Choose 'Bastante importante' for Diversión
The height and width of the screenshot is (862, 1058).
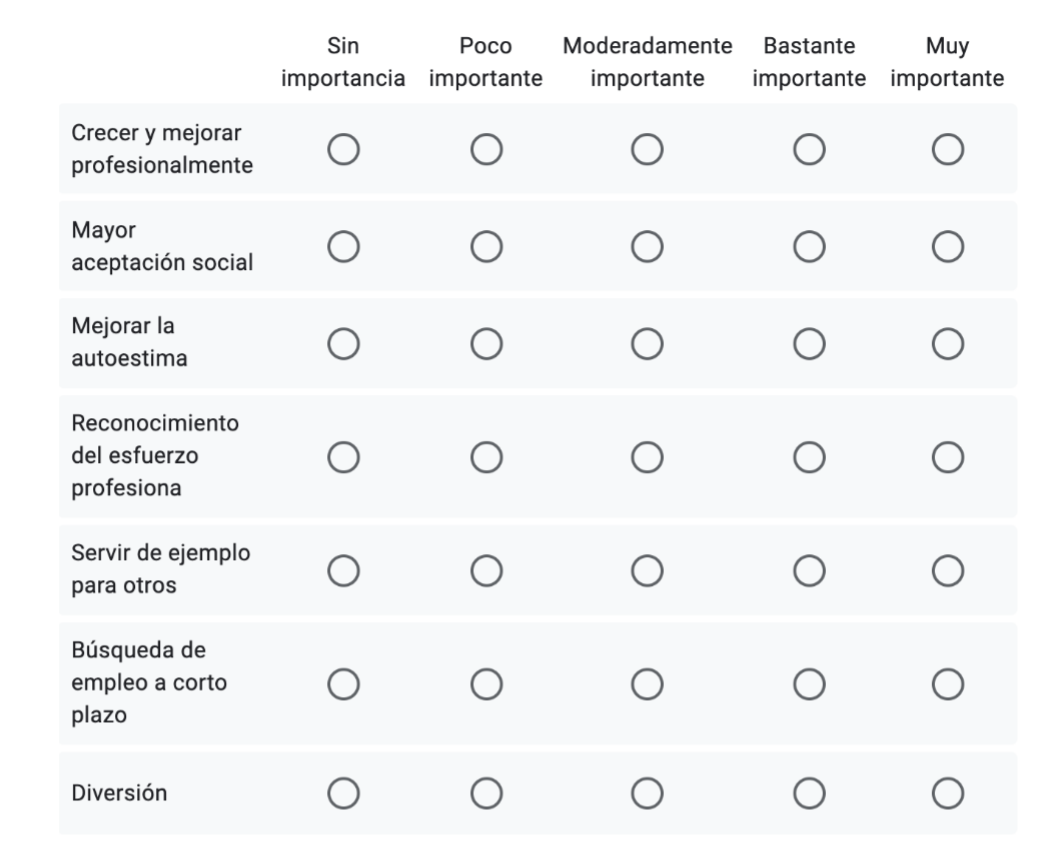(x=808, y=795)
